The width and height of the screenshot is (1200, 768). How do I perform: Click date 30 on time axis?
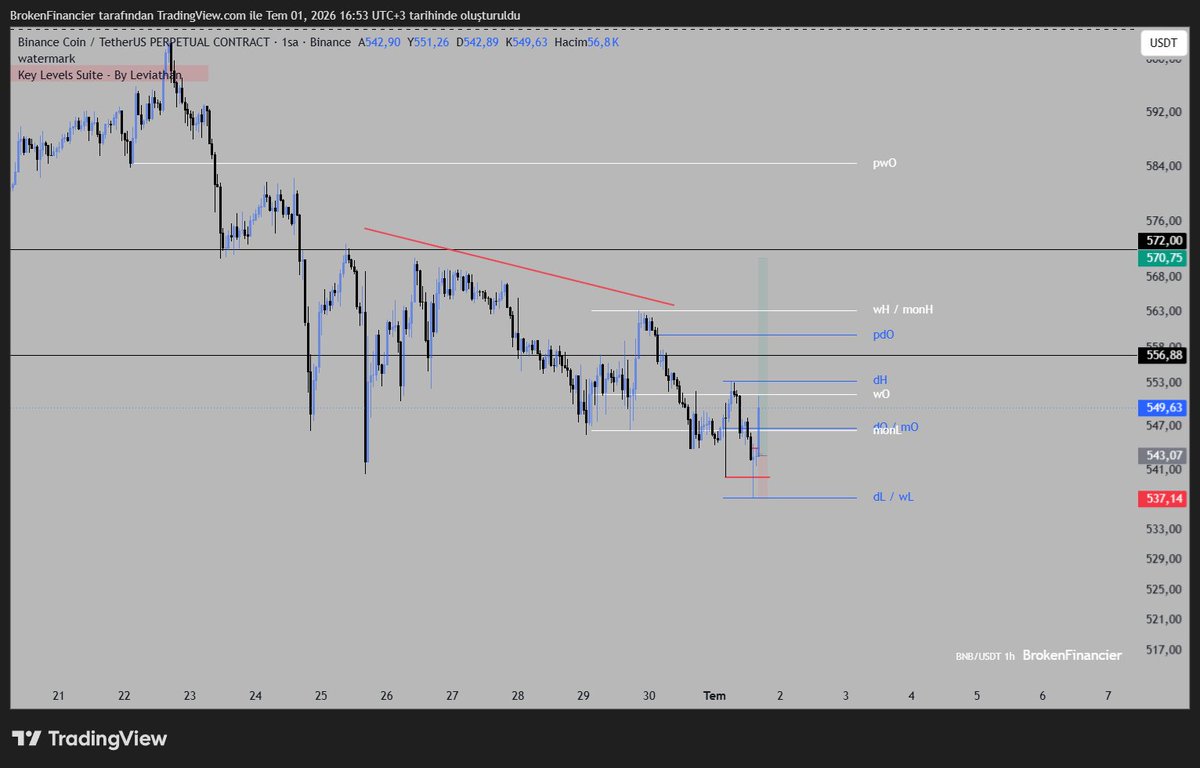[649, 695]
